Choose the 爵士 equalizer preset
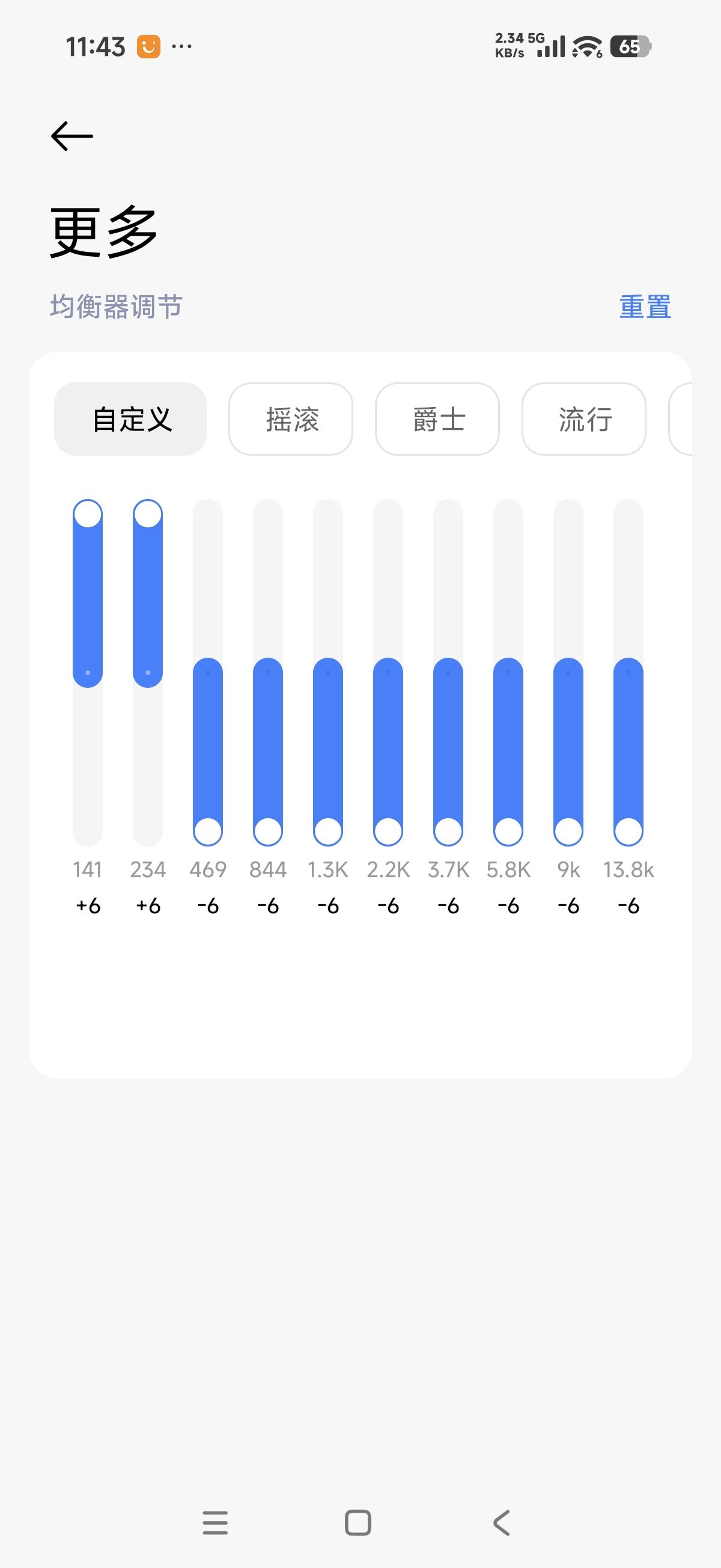Viewport: 721px width, 1568px height. tap(437, 419)
